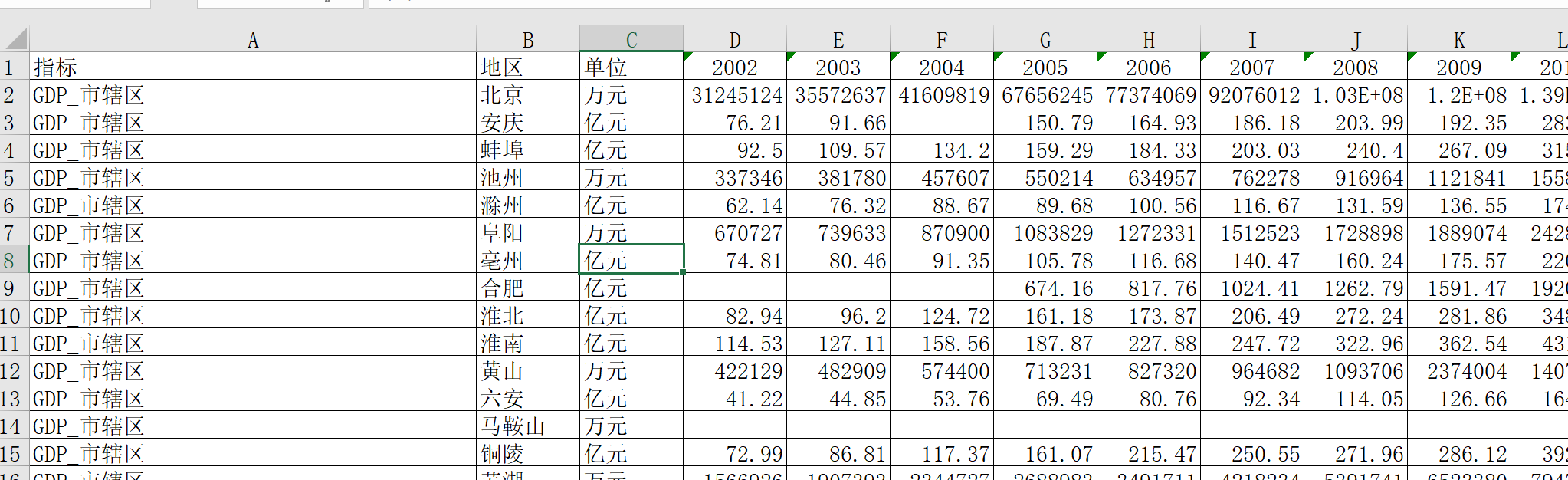Viewport: 1568px width, 480px height.
Task: Select the 亳州 region cell
Action: point(528,260)
